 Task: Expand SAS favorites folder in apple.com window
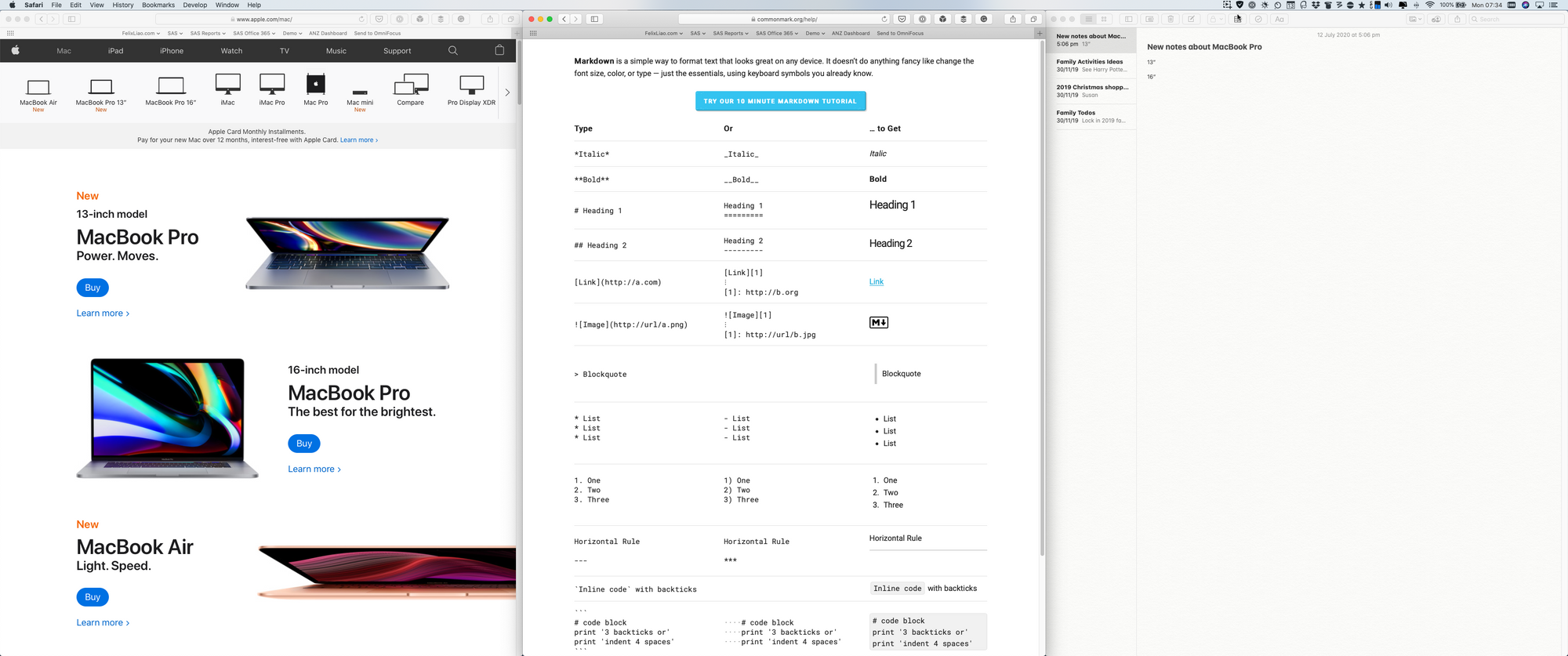click(x=175, y=33)
